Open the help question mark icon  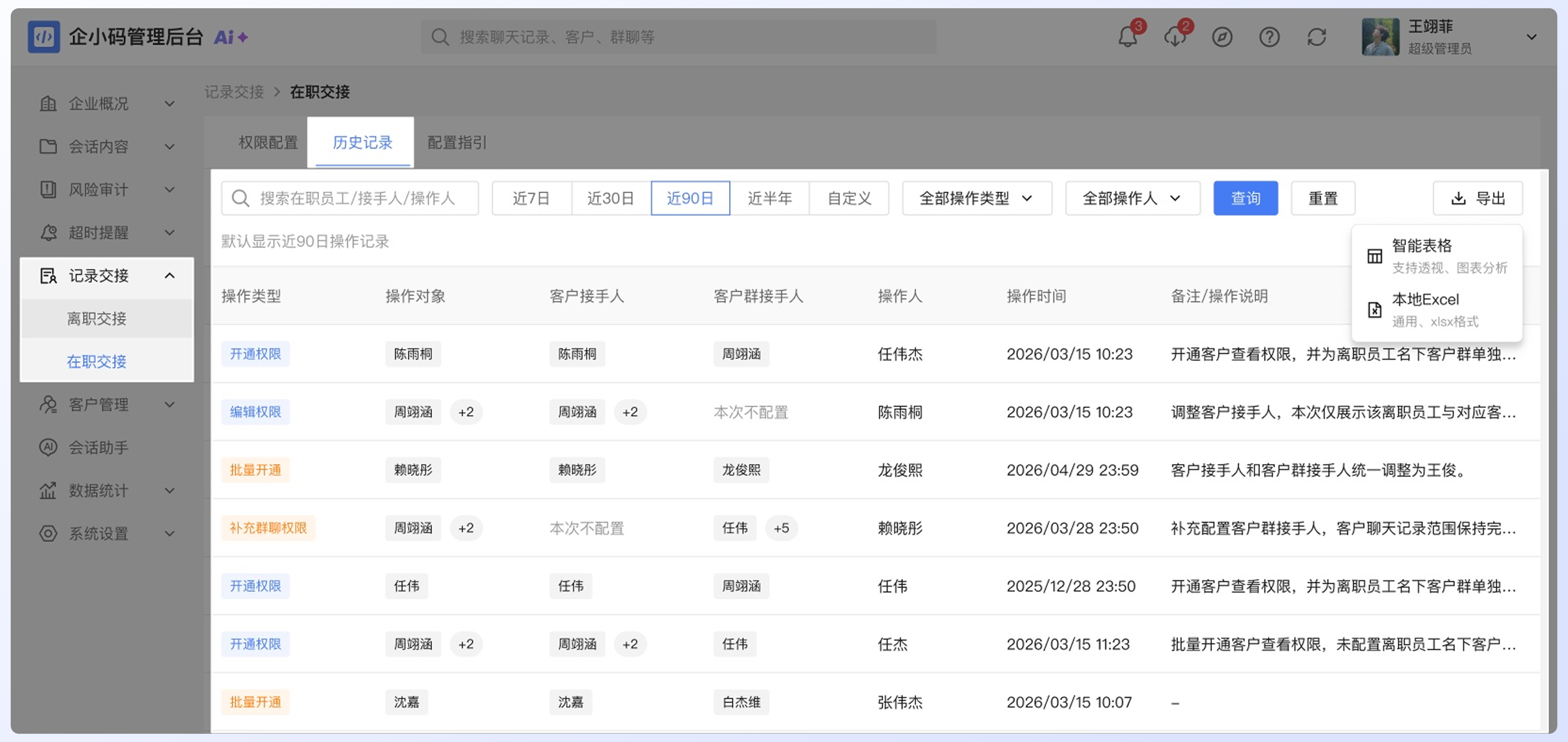pyautogui.click(x=1269, y=37)
